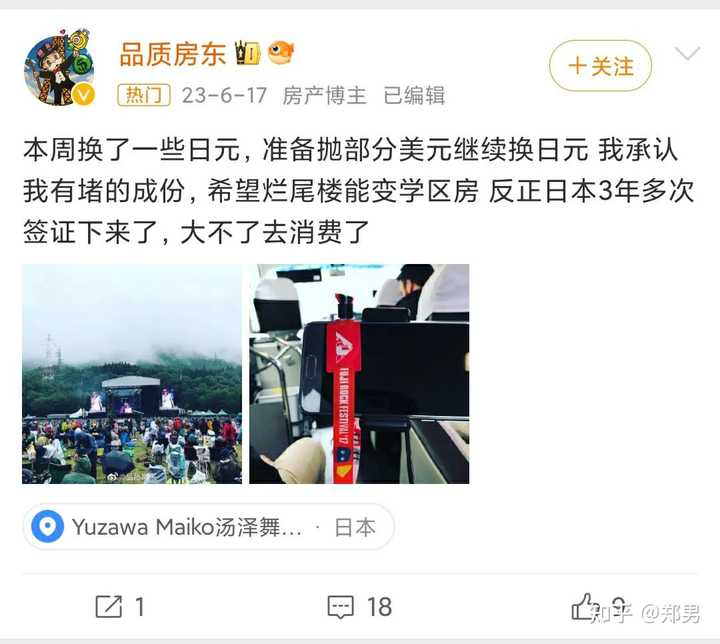Like the post with thumbs-up icon
The width and height of the screenshot is (720, 644).
pyautogui.click(x=582, y=606)
